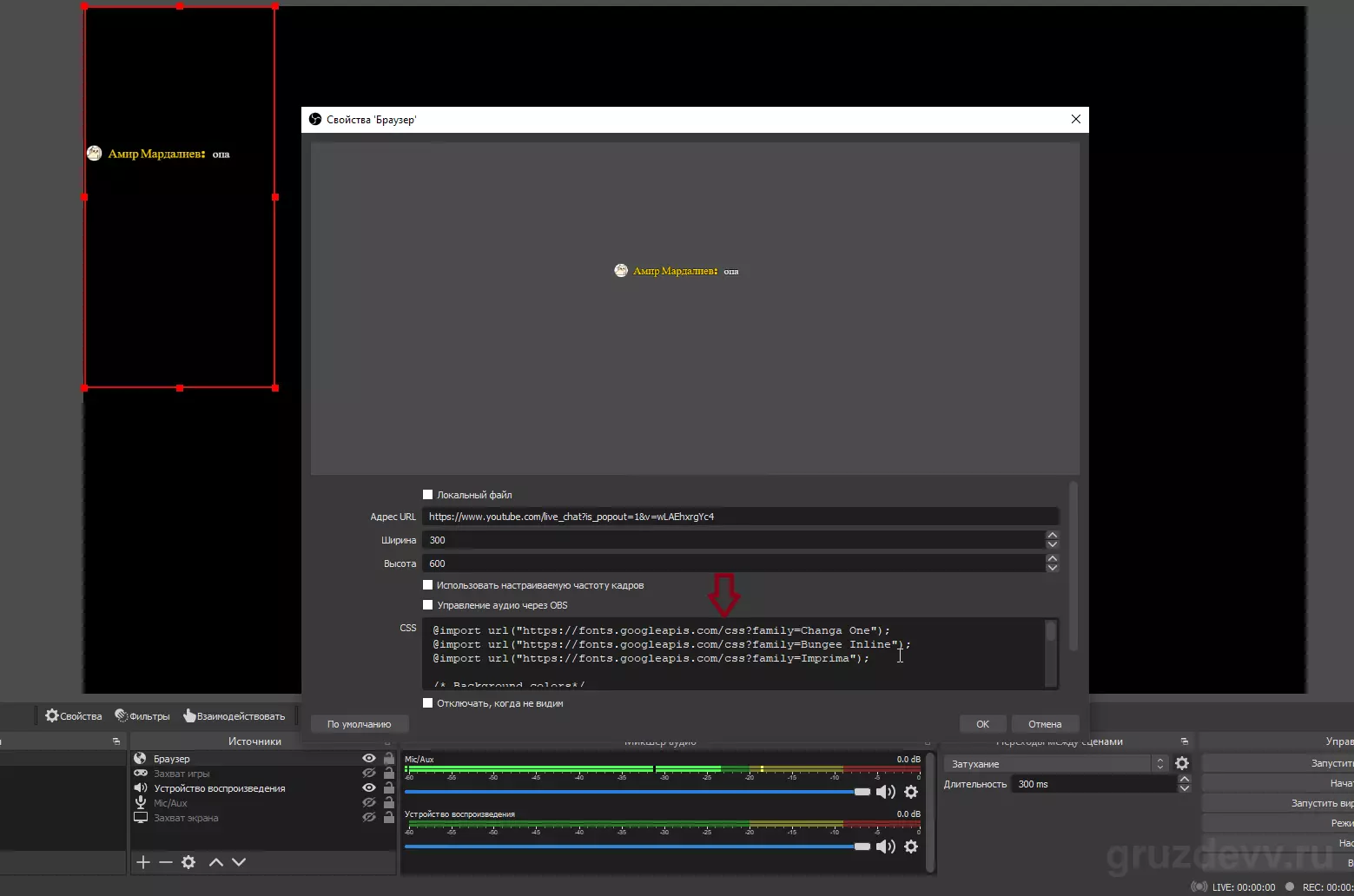1354x896 pixels.
Task: Click the Адрес URL input field
Action: click(740, 517)
